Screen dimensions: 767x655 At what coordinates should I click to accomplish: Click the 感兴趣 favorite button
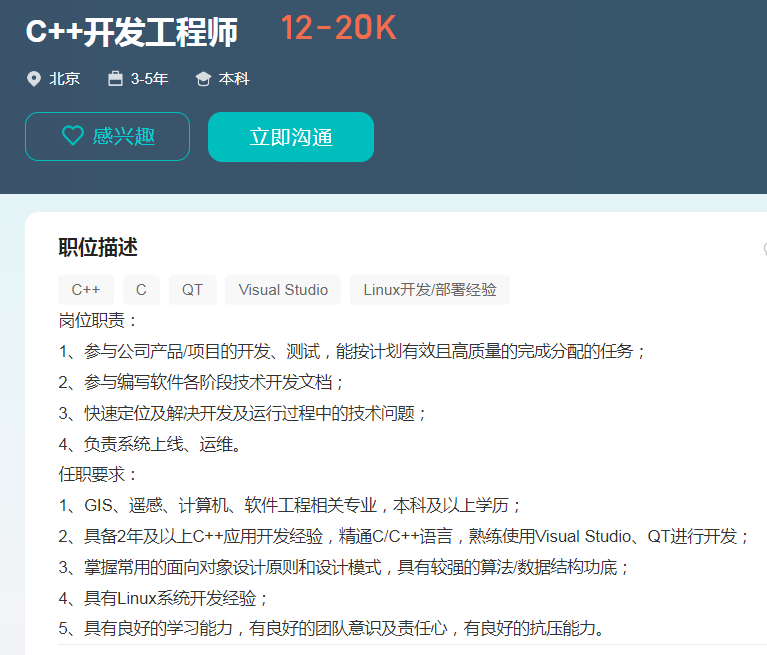pyautogui.click(x=107, y=136)
